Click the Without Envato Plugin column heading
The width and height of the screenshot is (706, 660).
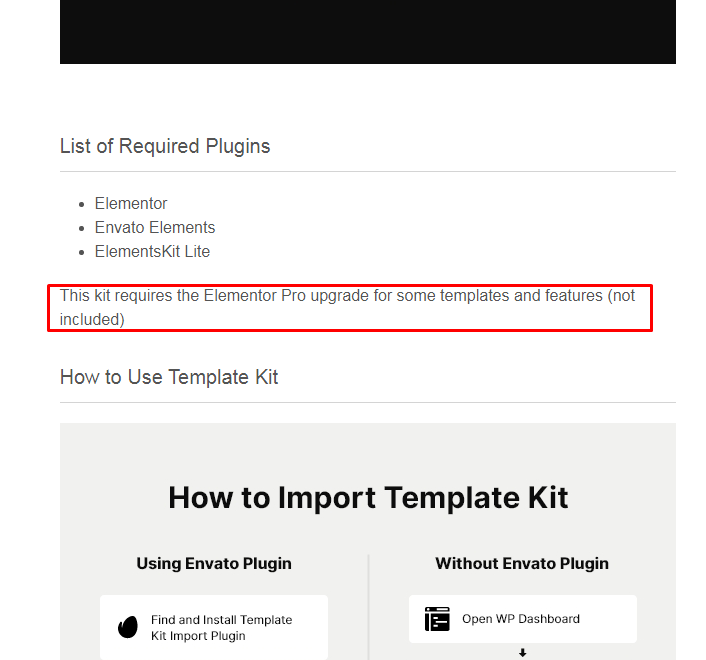point(522,563)
